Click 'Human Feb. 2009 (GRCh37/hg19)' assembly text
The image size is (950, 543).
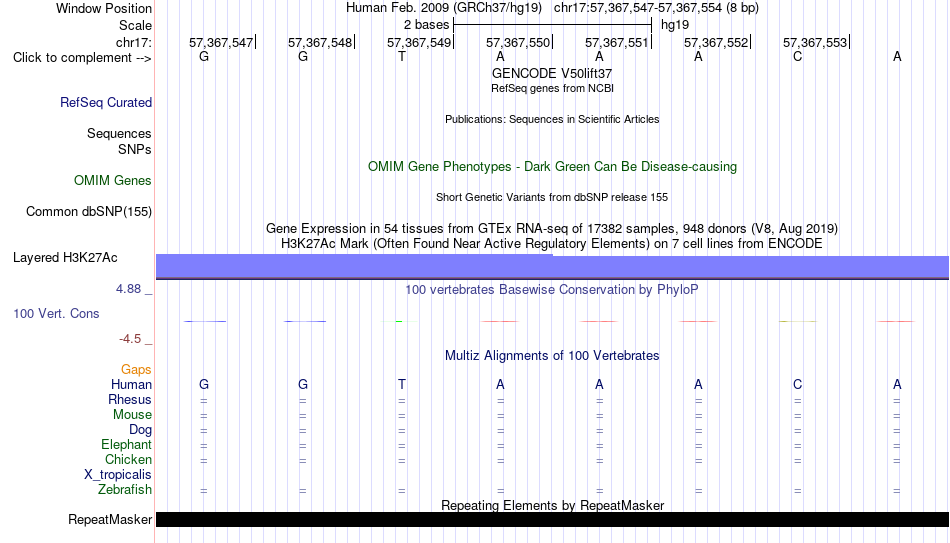pos(444,8)
